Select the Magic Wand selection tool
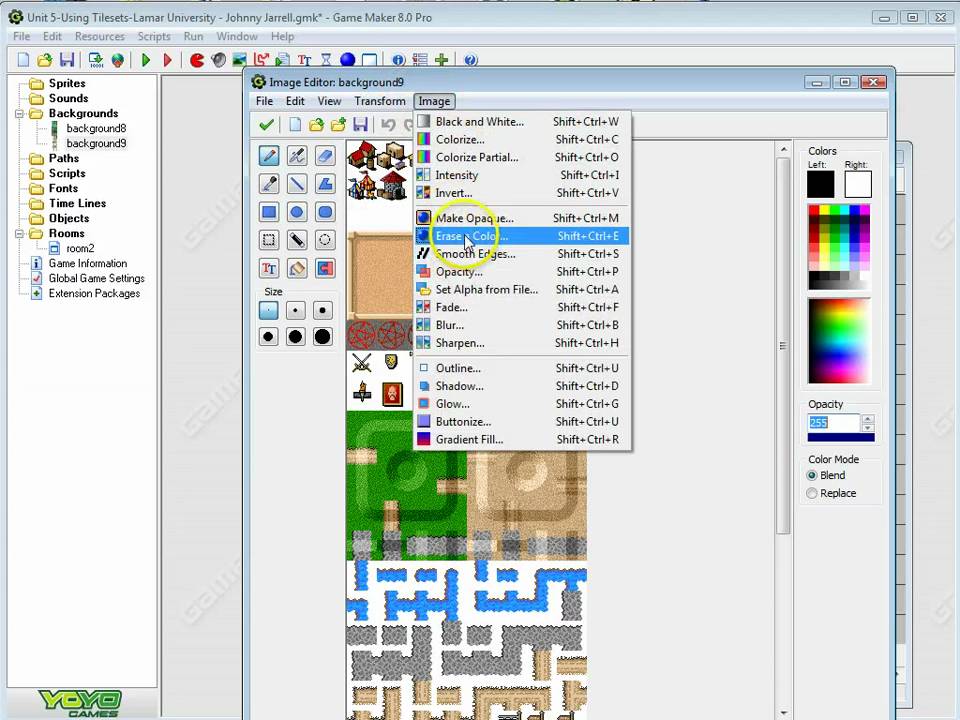The image size is (960, 720). [297, 240]
